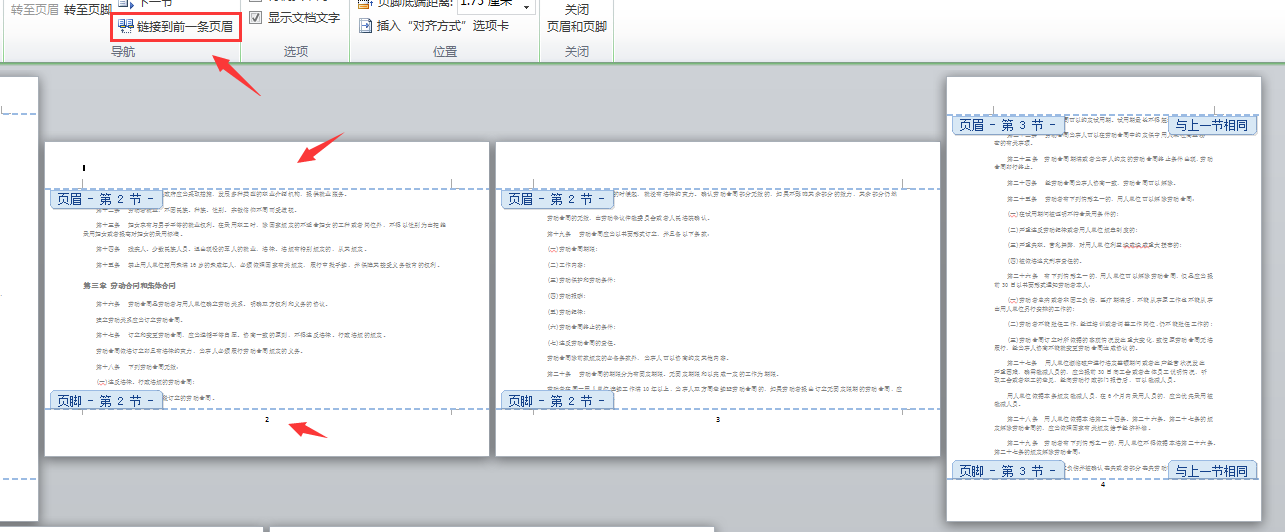Click 页脚 - 第 2 节 tag on page 3

558,401
